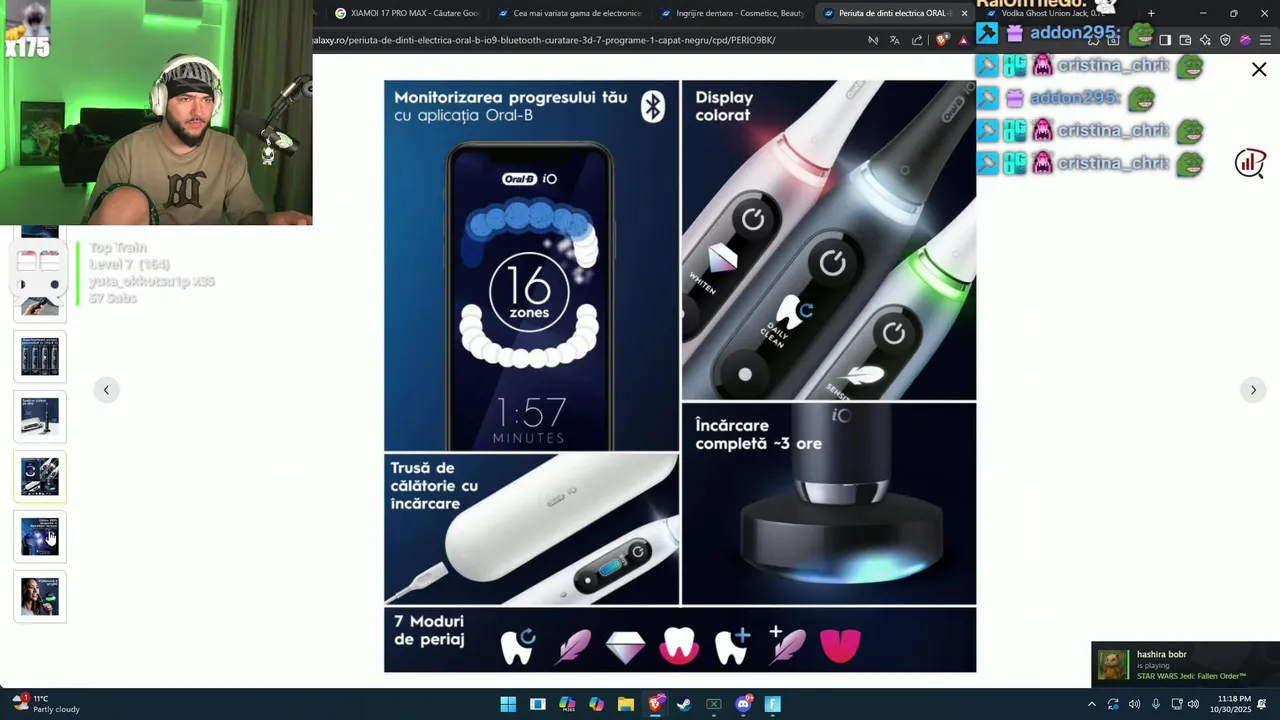Screen dimensions: 1280x720
Task: Open the Windows Start menu
Action: point(508,704)
